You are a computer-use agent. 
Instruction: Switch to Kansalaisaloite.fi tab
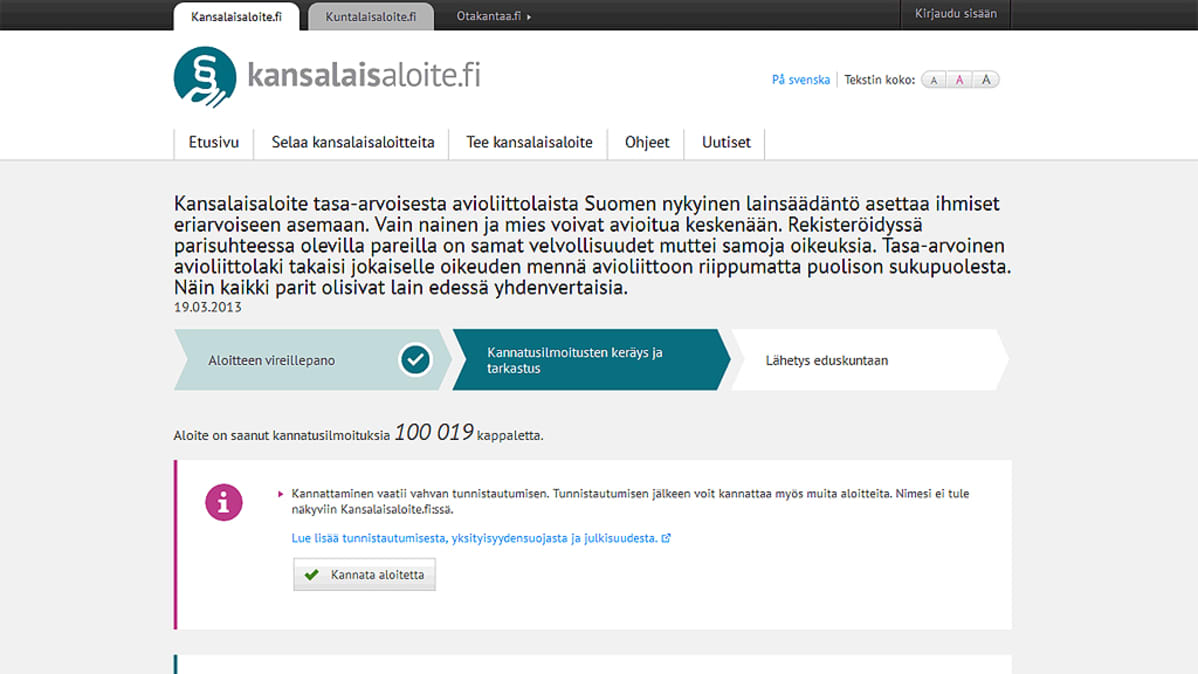pyautogui.click(x=236, y=16)
